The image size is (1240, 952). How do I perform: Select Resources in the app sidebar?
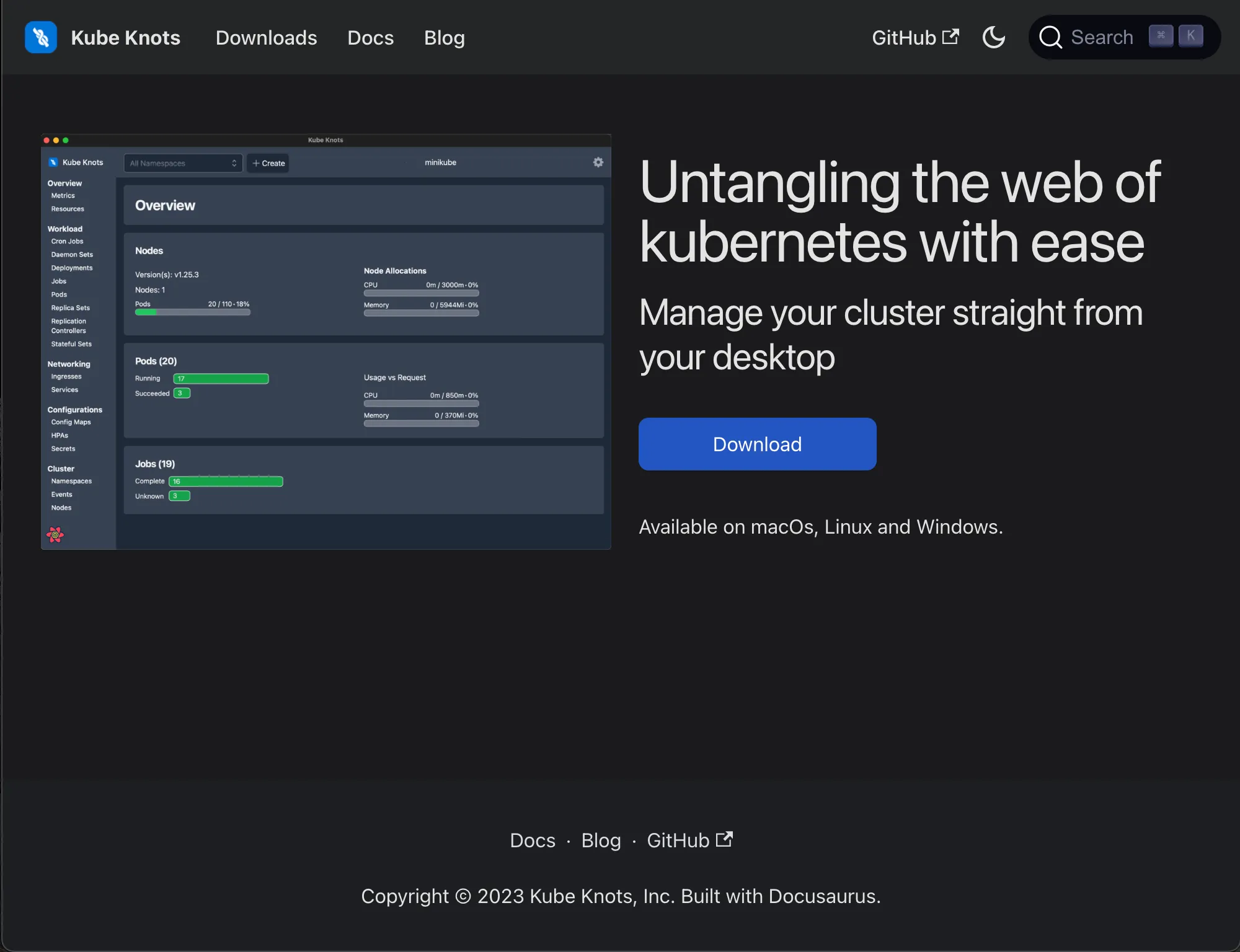68,209
